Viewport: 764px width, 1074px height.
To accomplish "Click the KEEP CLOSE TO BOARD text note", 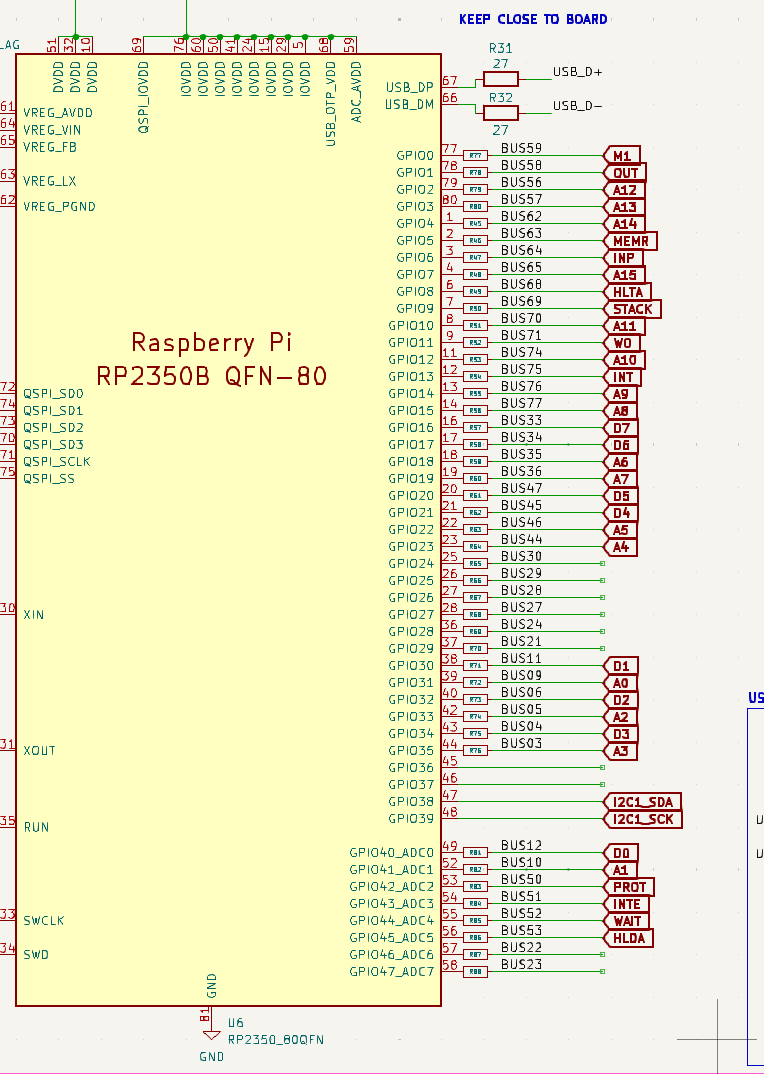I will (x=532, y=19).
